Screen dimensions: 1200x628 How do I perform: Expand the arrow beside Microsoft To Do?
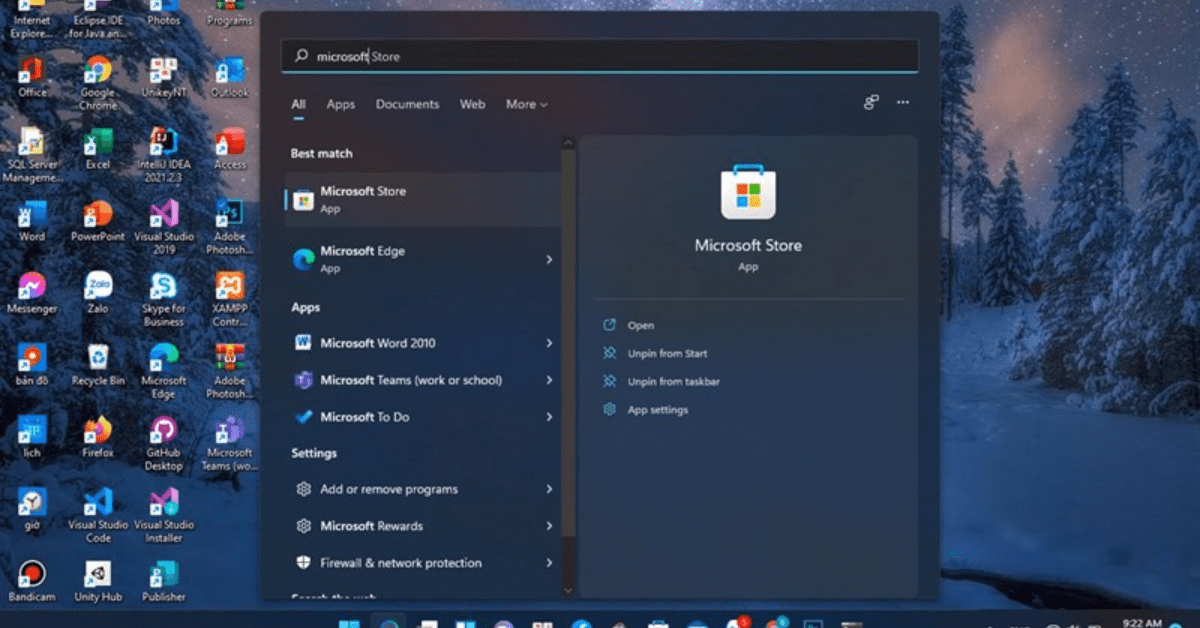[549, 416]
